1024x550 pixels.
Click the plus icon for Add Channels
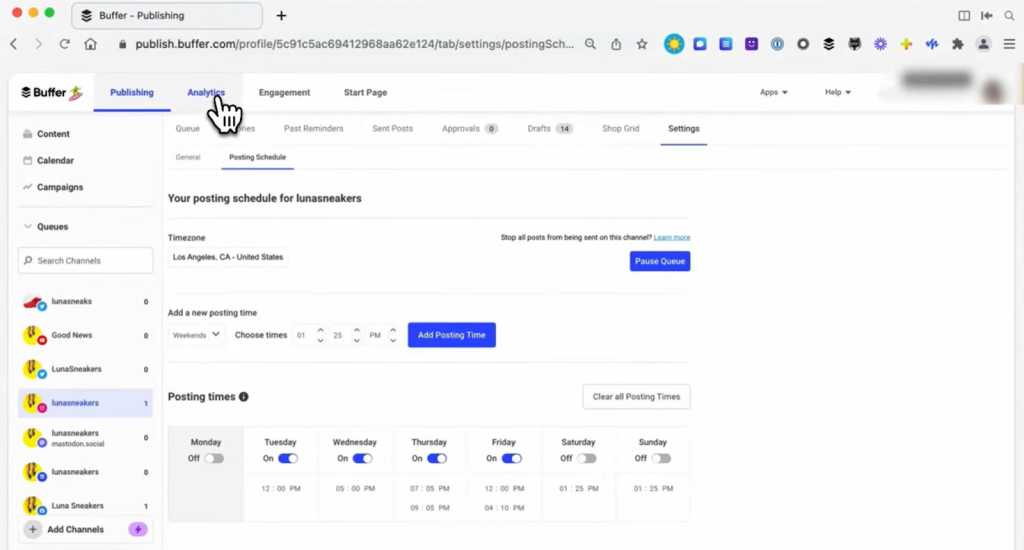coord(33,530)
